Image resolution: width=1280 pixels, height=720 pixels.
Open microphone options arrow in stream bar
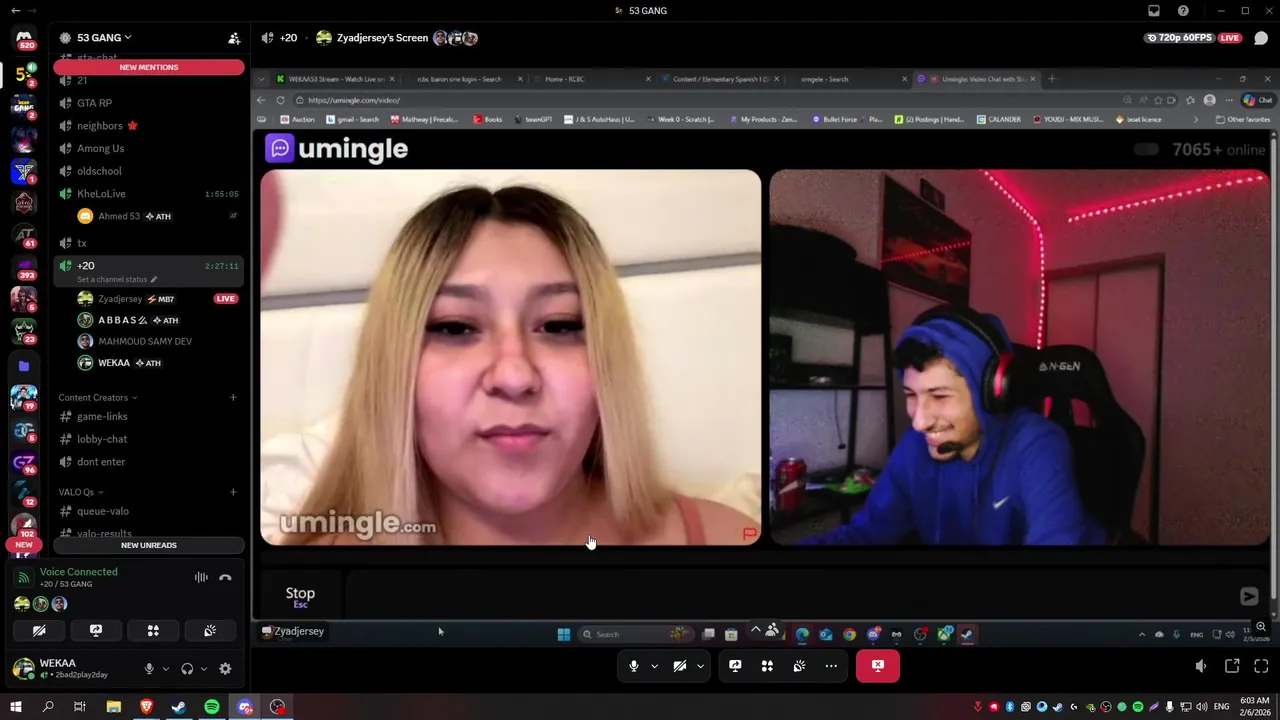654,666
